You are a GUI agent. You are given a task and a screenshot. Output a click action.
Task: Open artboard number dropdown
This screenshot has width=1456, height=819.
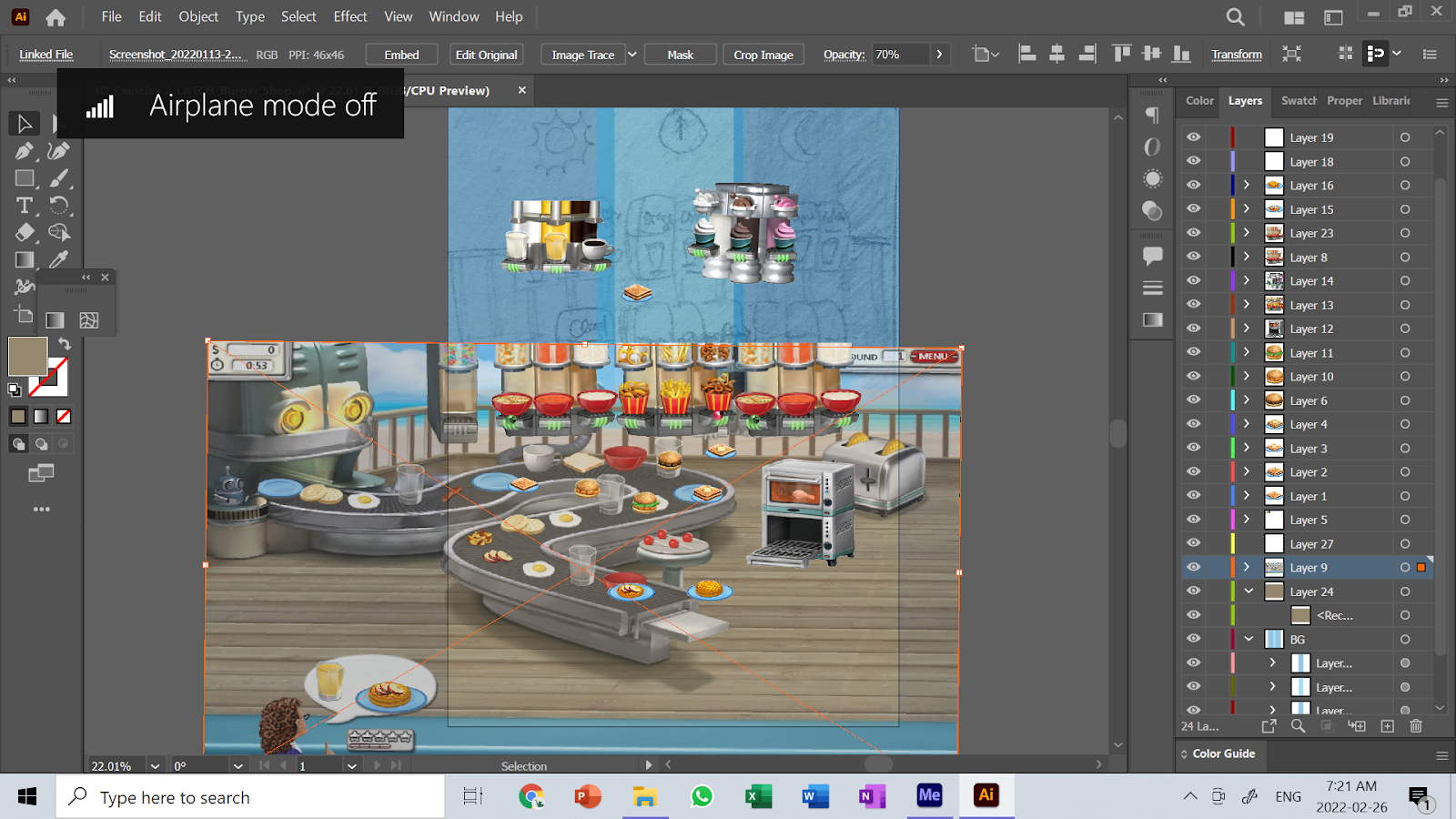[x=351, y=766]
